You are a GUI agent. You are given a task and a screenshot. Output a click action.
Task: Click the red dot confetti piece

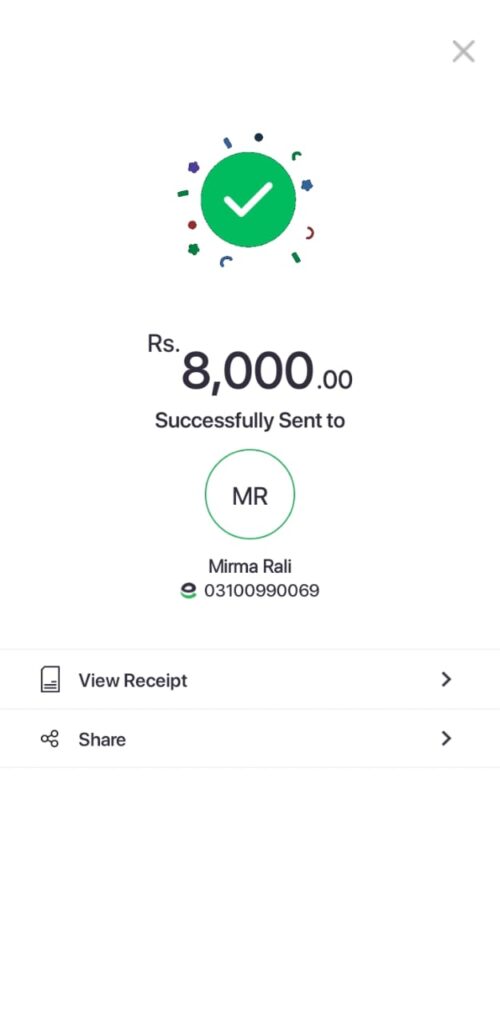point(192,225)
